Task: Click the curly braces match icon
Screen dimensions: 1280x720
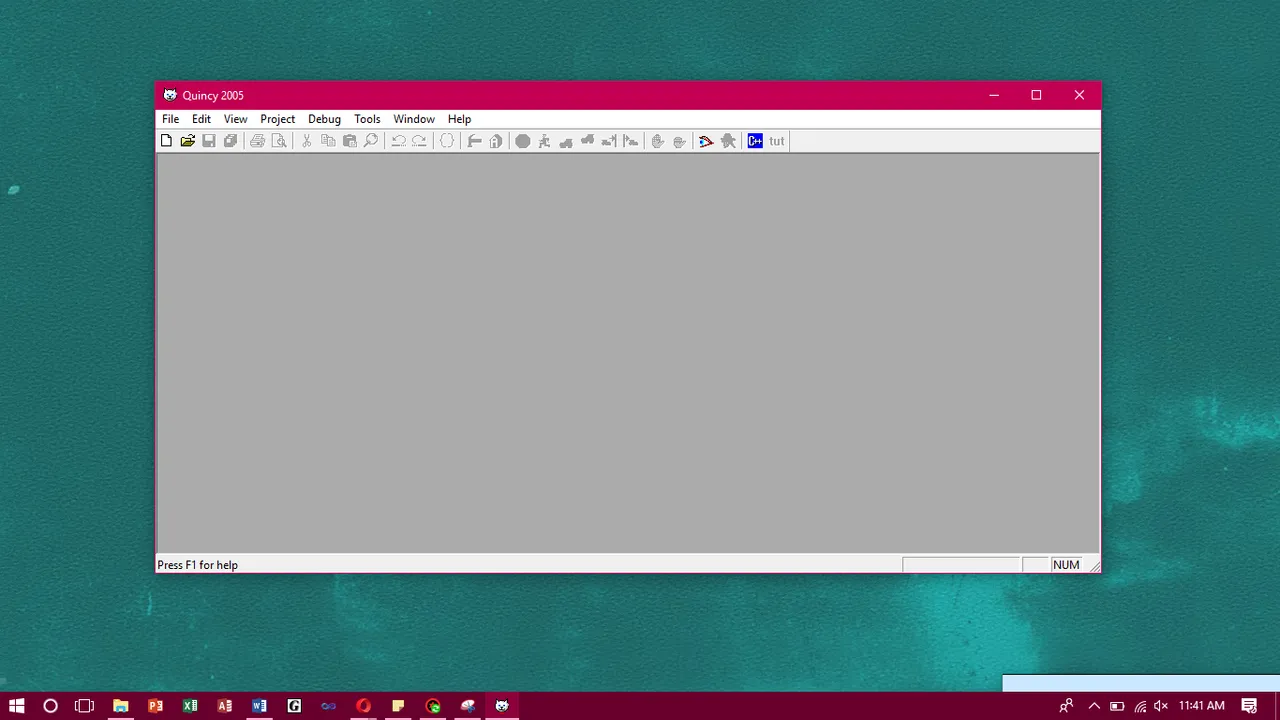Action: [x=447, y=141]
